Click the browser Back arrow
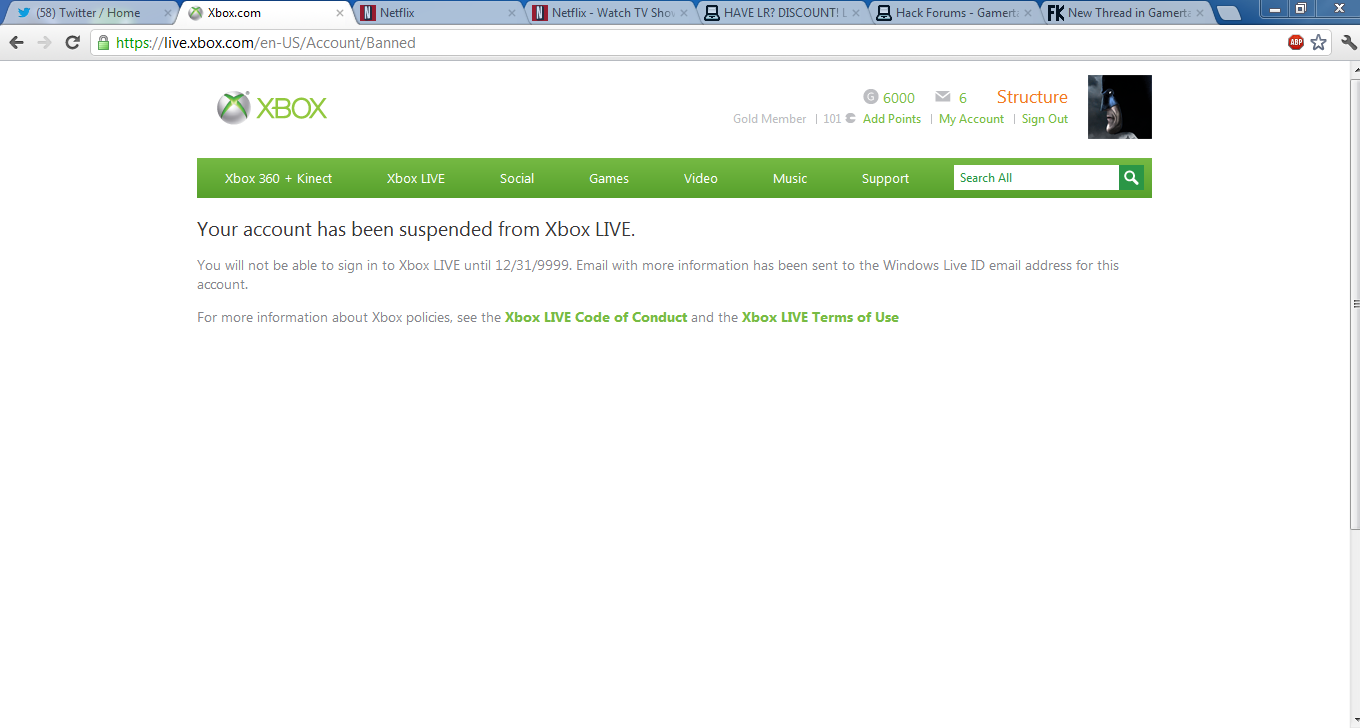The height and width of the screenshot is (728, 1360). 16,43
